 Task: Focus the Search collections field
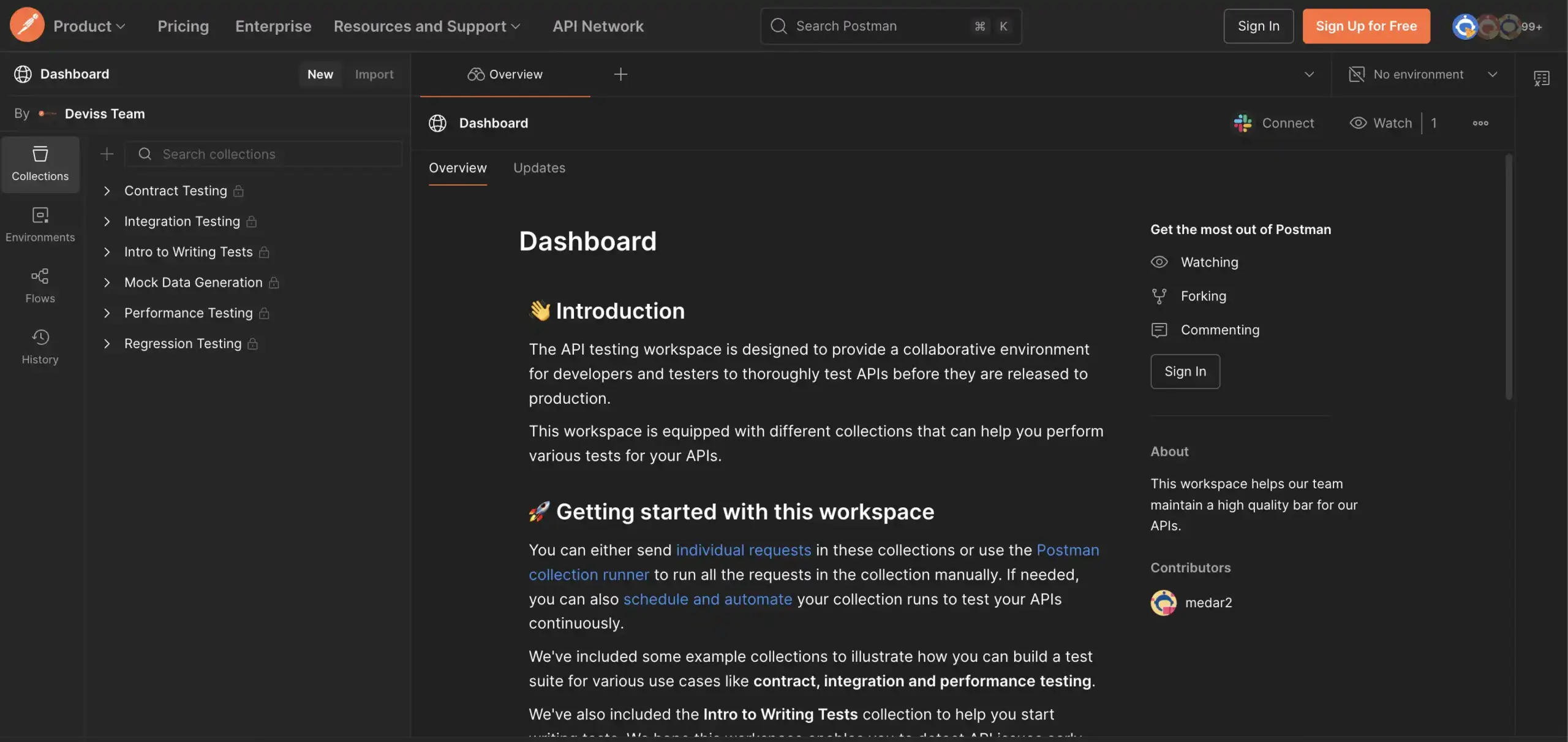coord(263,154)
